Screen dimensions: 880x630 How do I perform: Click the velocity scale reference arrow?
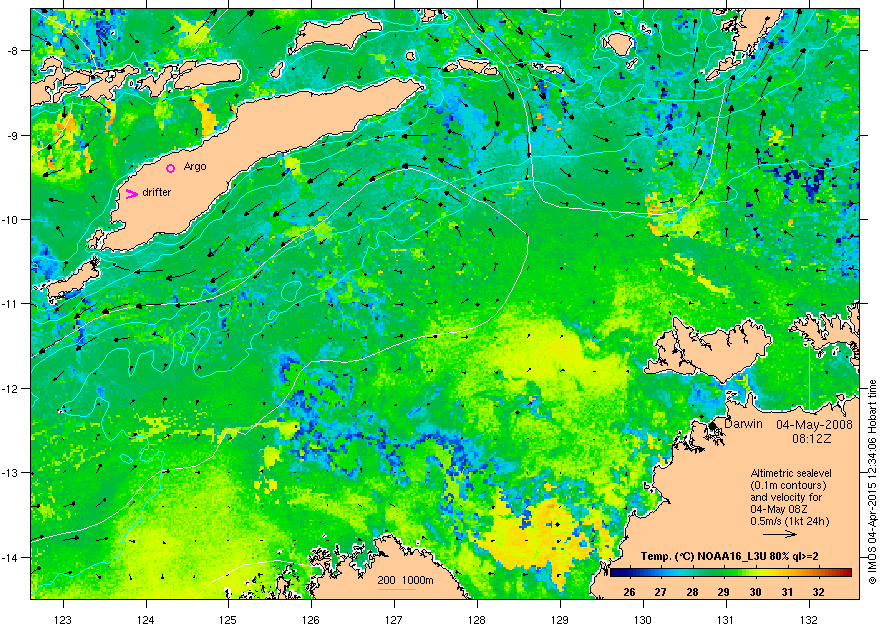coord(780,534)
